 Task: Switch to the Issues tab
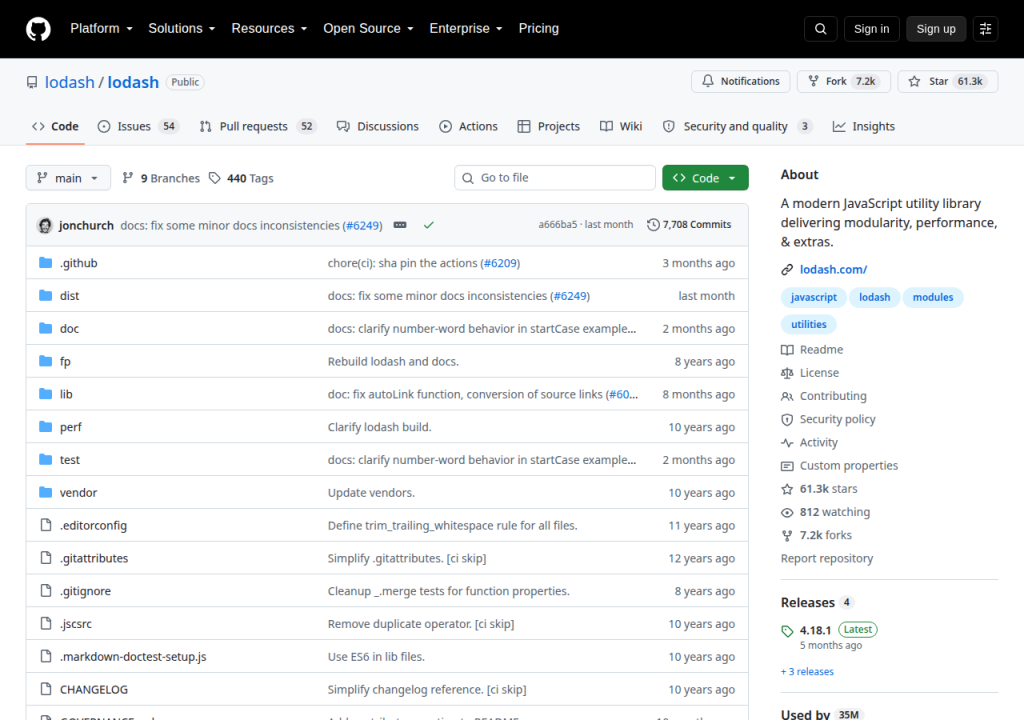click(138, 126)
